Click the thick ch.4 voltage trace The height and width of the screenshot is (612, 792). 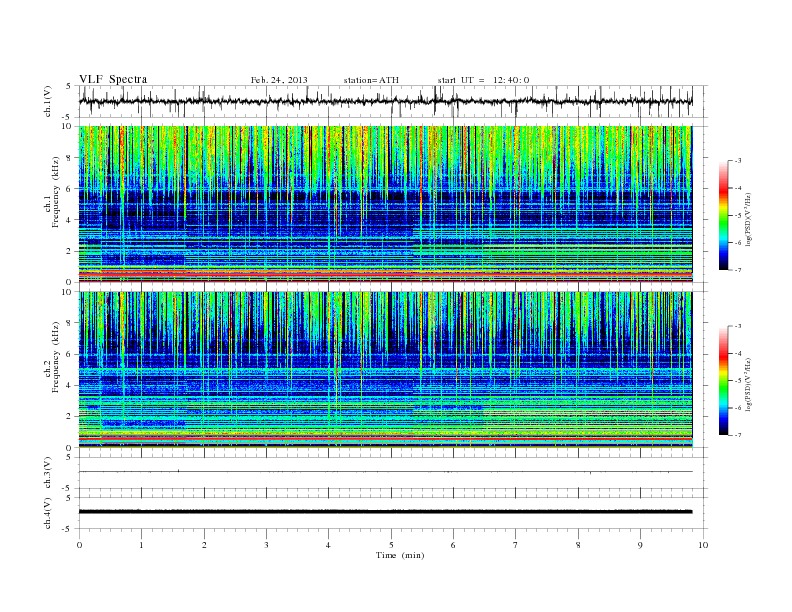pos(385,512)
